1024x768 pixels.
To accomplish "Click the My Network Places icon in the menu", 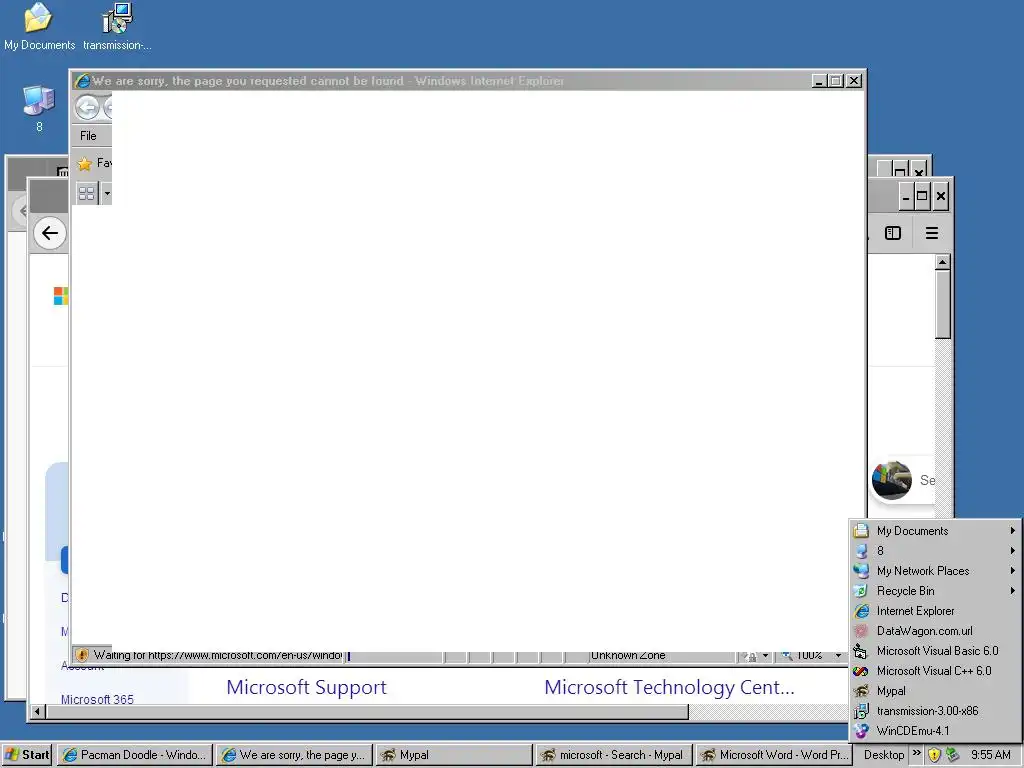I will (x=861, y=571).
